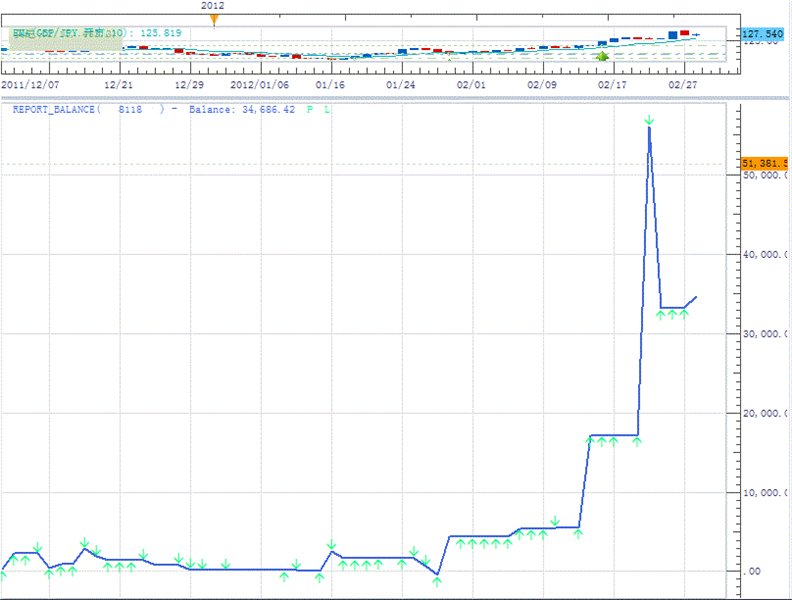Image resolution: width=792 pixels, height=600 pixels.
Task: Click the down arrow above the 5,000 plateau
Action: (x=555, y=521)
